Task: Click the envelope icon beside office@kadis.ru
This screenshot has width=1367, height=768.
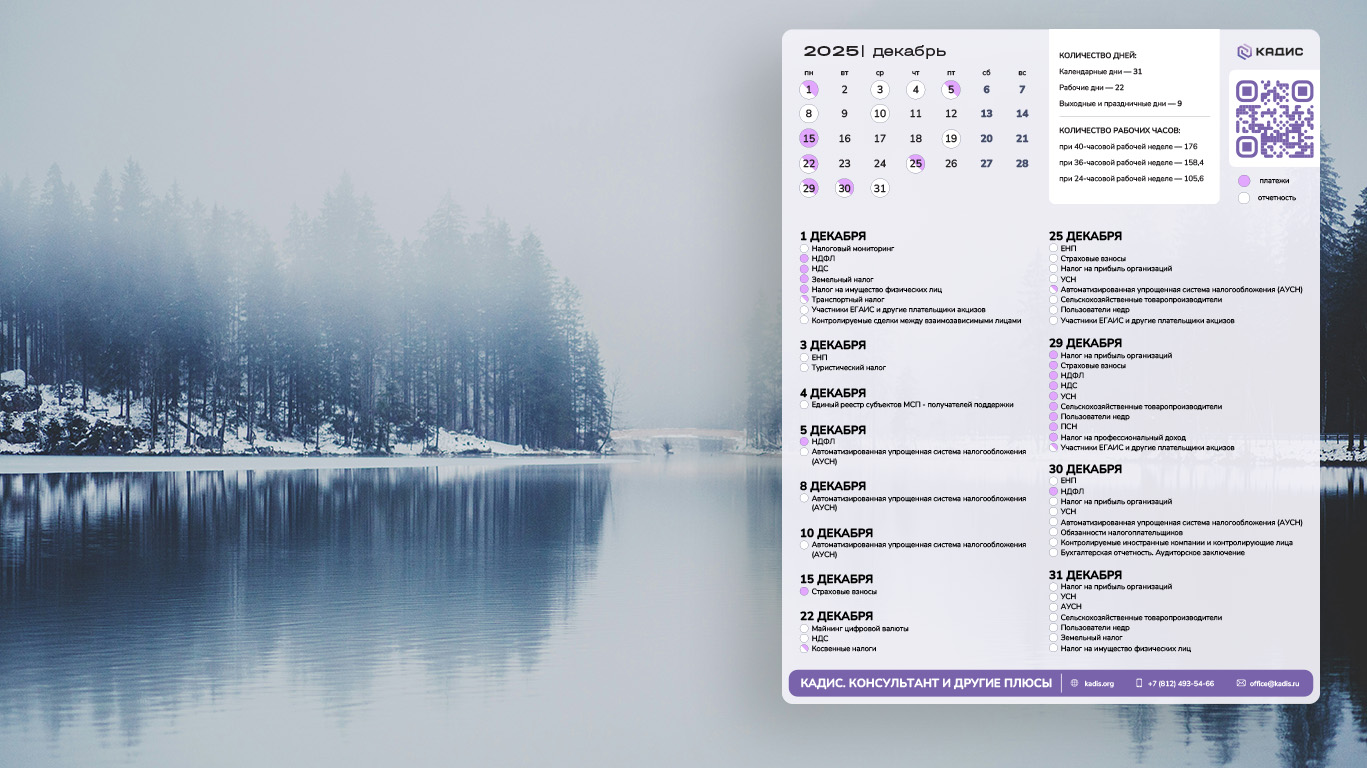Action: click(1241, 683)
